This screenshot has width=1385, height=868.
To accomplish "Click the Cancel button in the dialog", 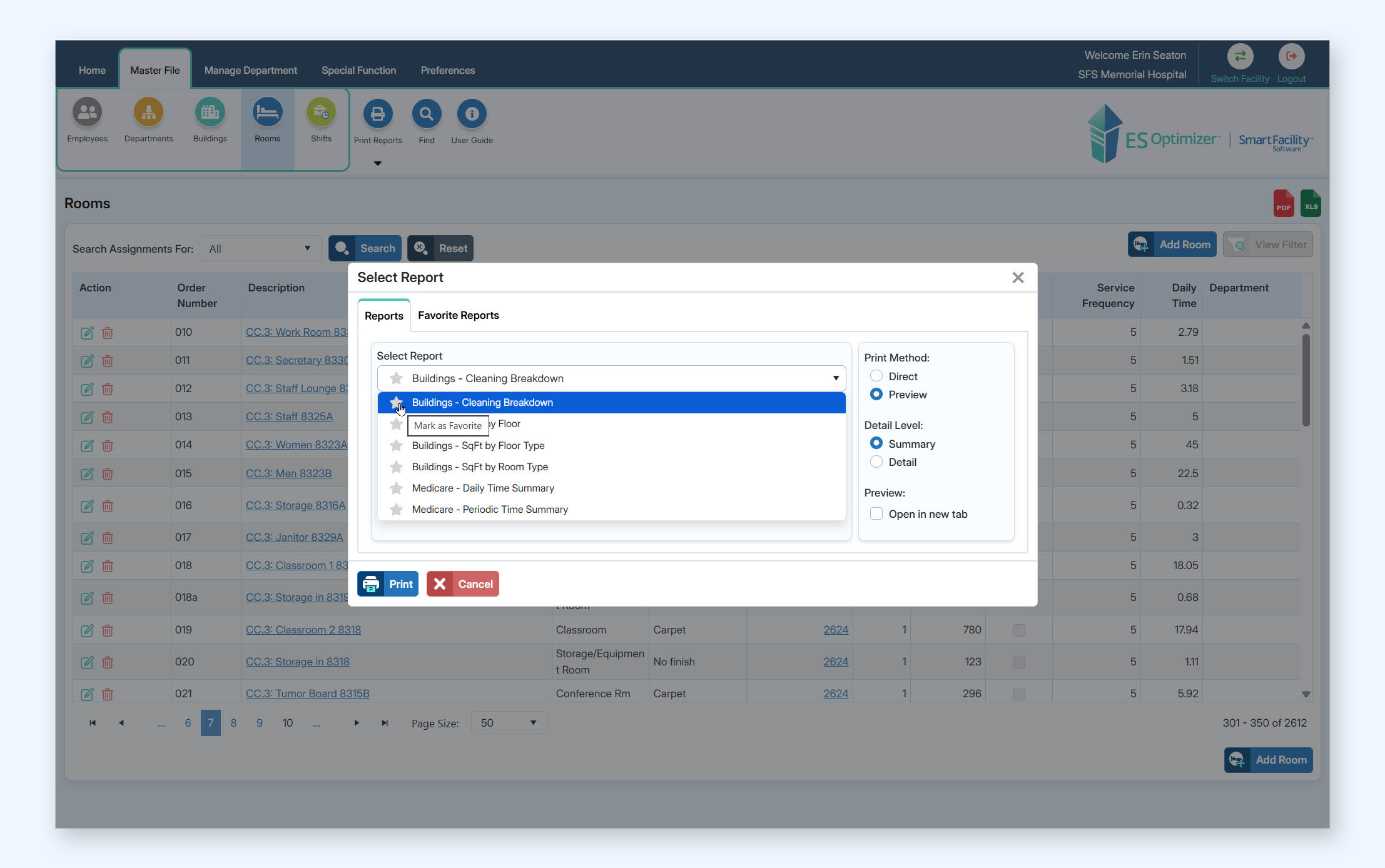I will (x=463, y=584).
